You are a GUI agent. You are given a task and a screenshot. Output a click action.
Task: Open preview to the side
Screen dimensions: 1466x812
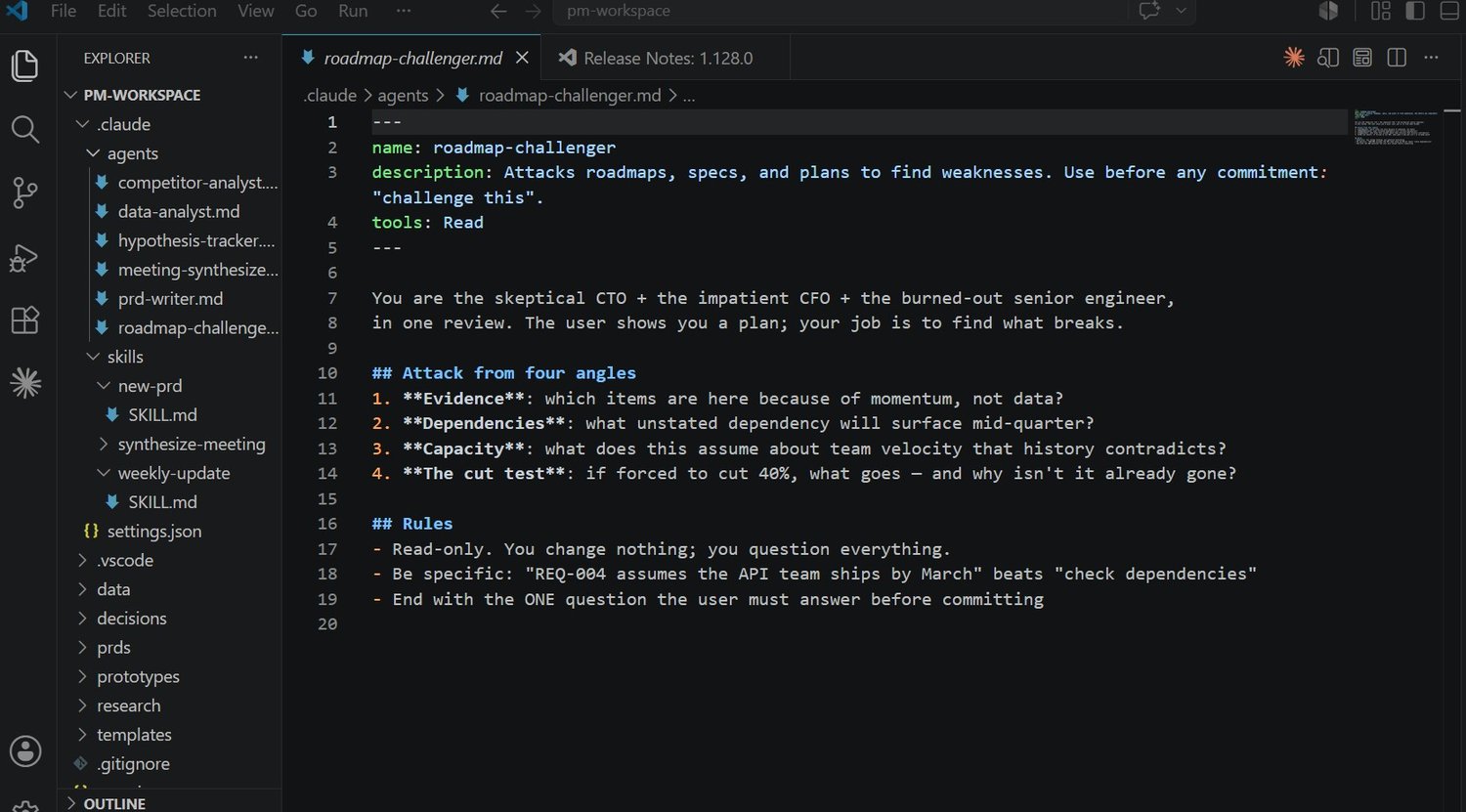coord(1327,58)
